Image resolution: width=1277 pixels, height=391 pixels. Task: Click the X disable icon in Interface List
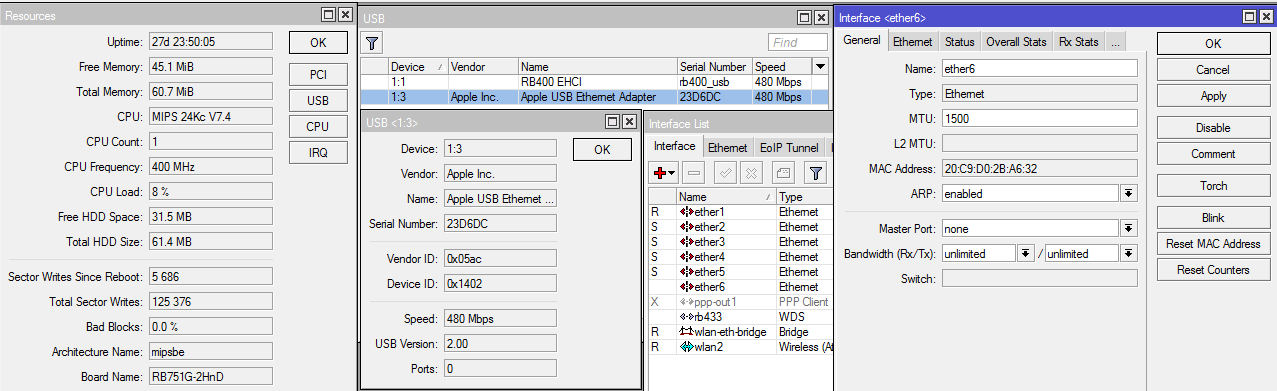[x=751, y=173]
